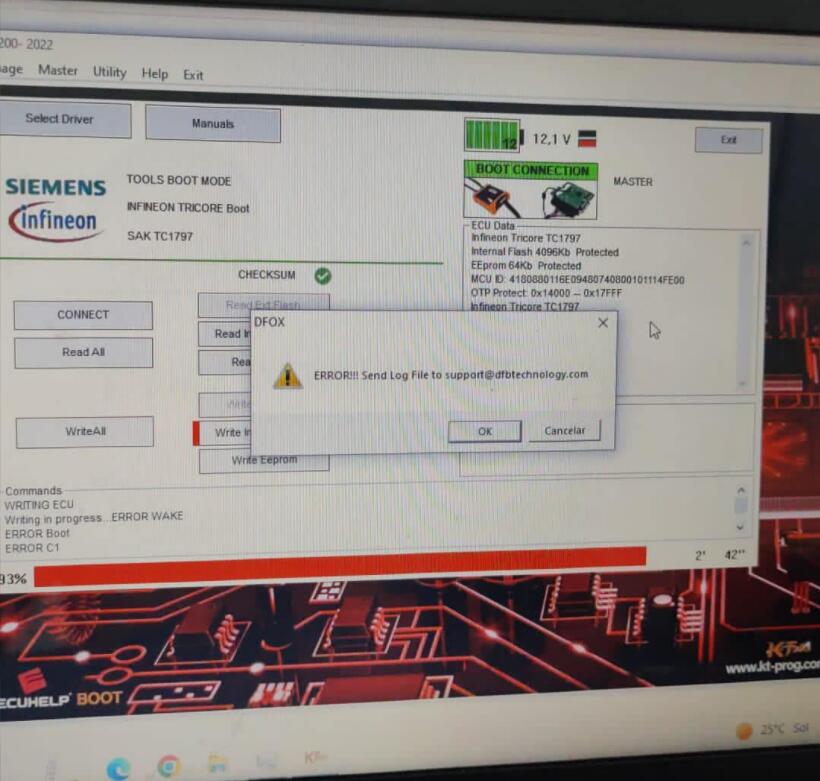Click the MCU ID line in ECU Data
Image resolution: width=820 pixels, height=781 pixels.
click(577, 280)
